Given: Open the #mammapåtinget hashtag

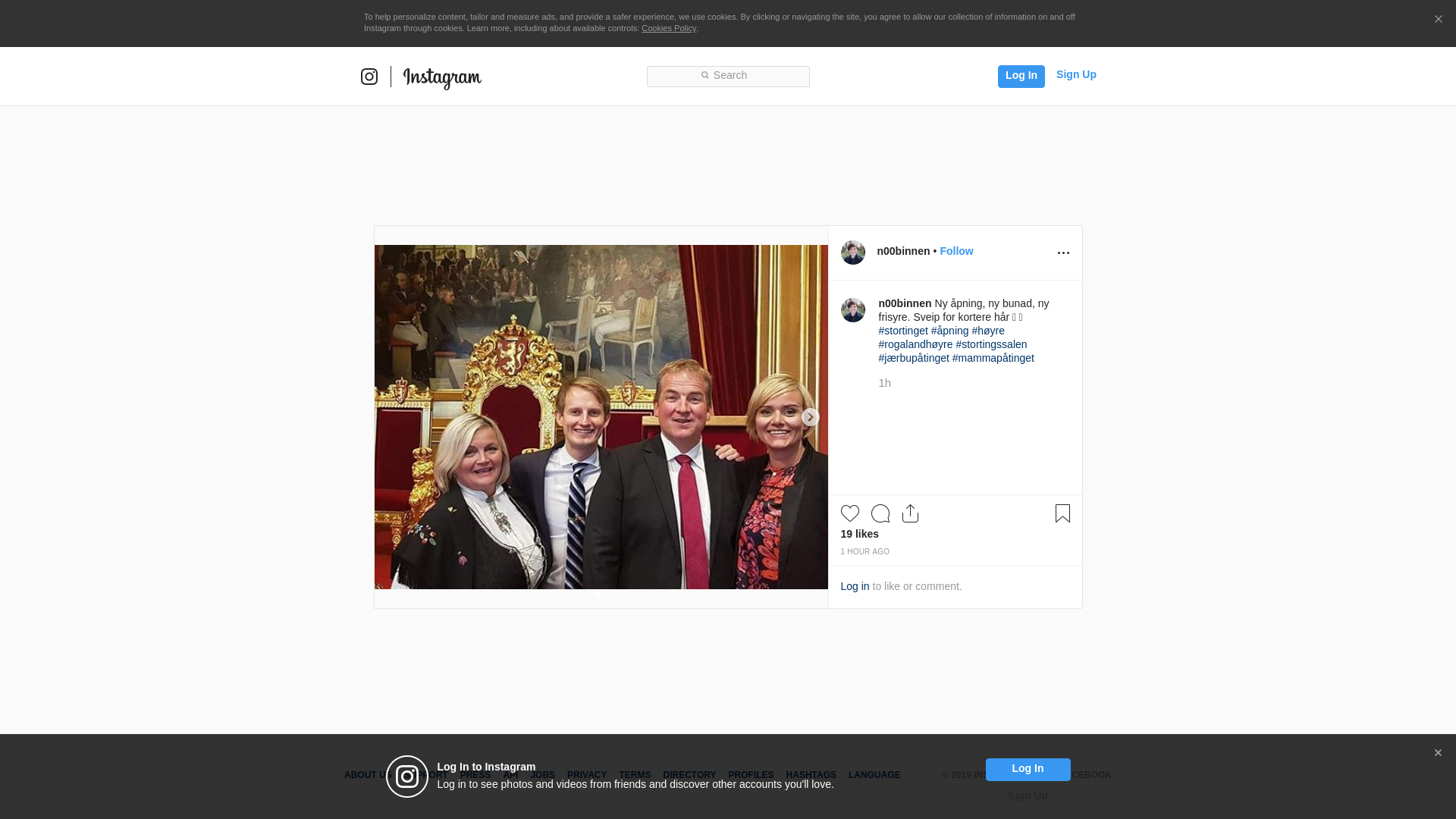Looking at the screenshot, I should pyautogui.click(x=993, y=358).
